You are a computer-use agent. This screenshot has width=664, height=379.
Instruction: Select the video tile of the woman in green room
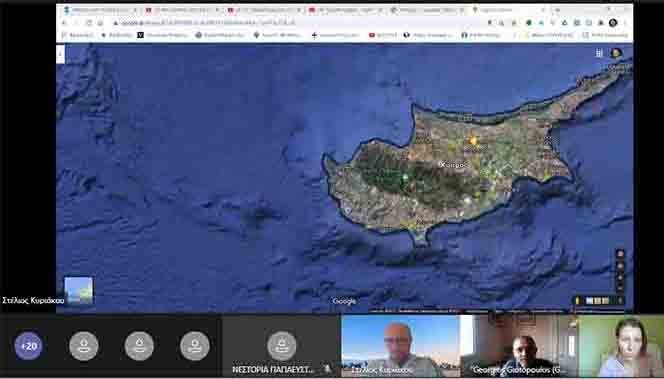click(x=621, y=346)
